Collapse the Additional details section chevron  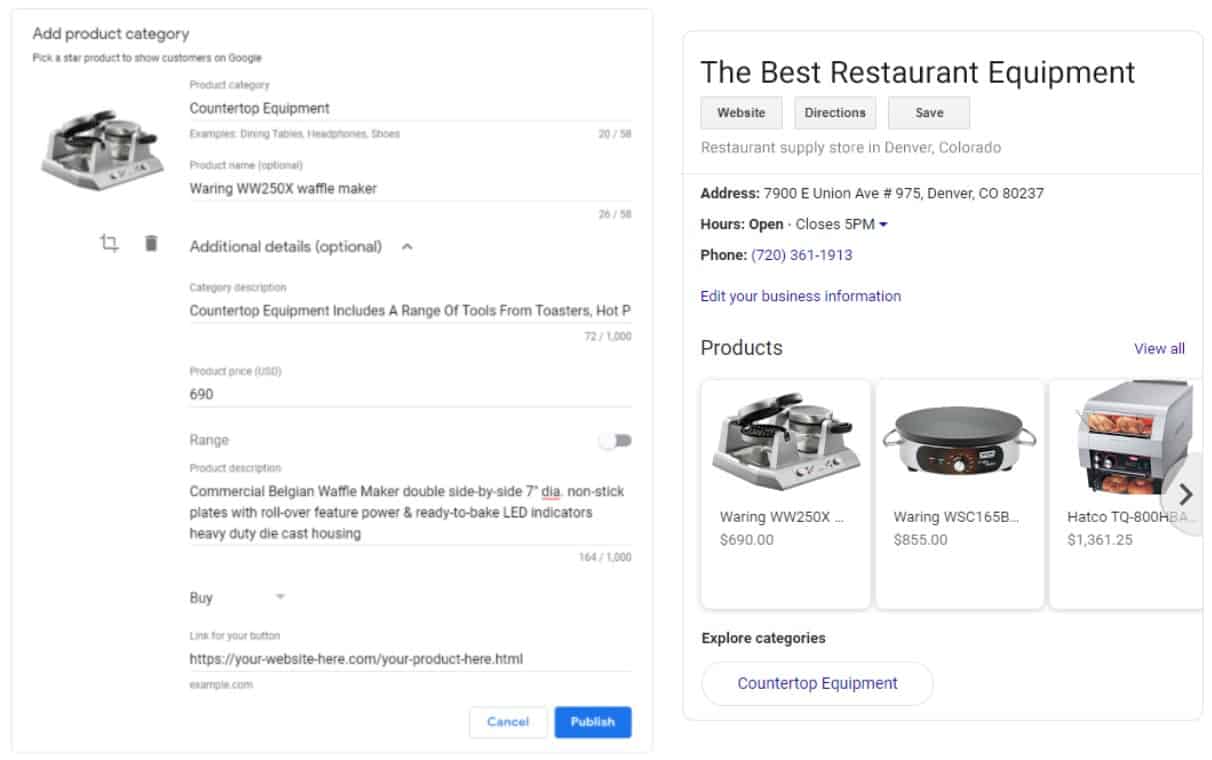(x=407, y=247)
